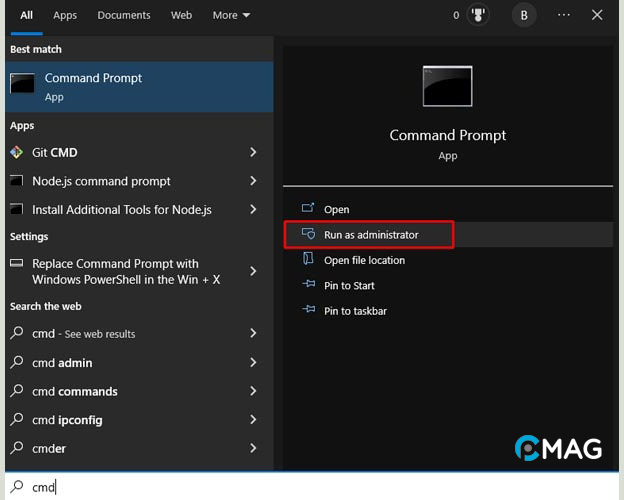Click the search icon beside cmder
Viewport: 624px width, 500px height.
point(17,448)
